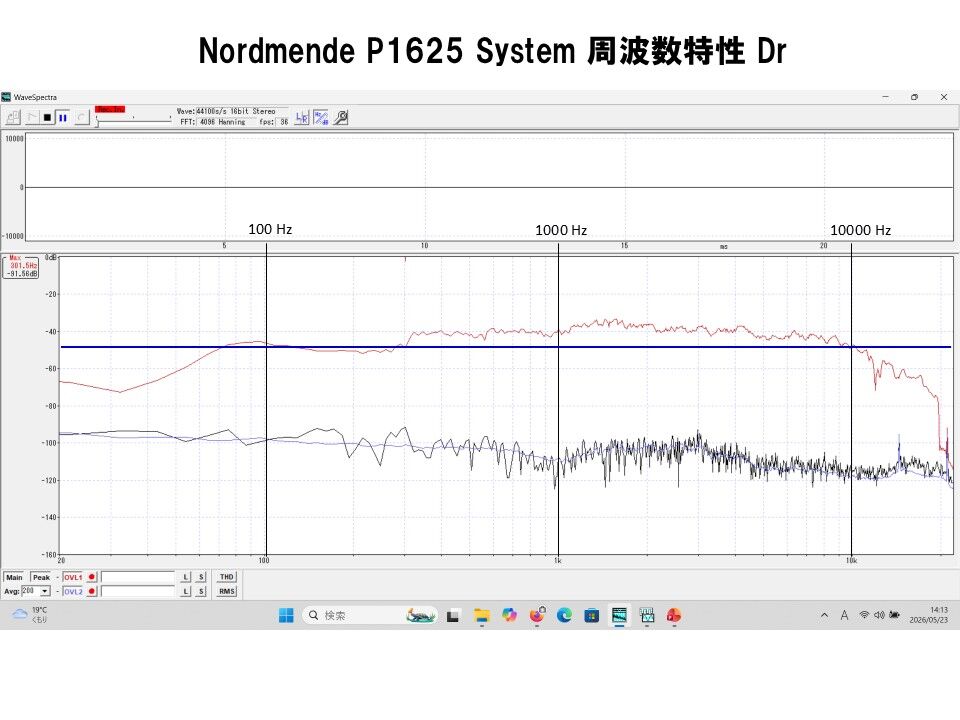
Task: Open PowerPoint from the taskbar
Action: coord(674,615)
